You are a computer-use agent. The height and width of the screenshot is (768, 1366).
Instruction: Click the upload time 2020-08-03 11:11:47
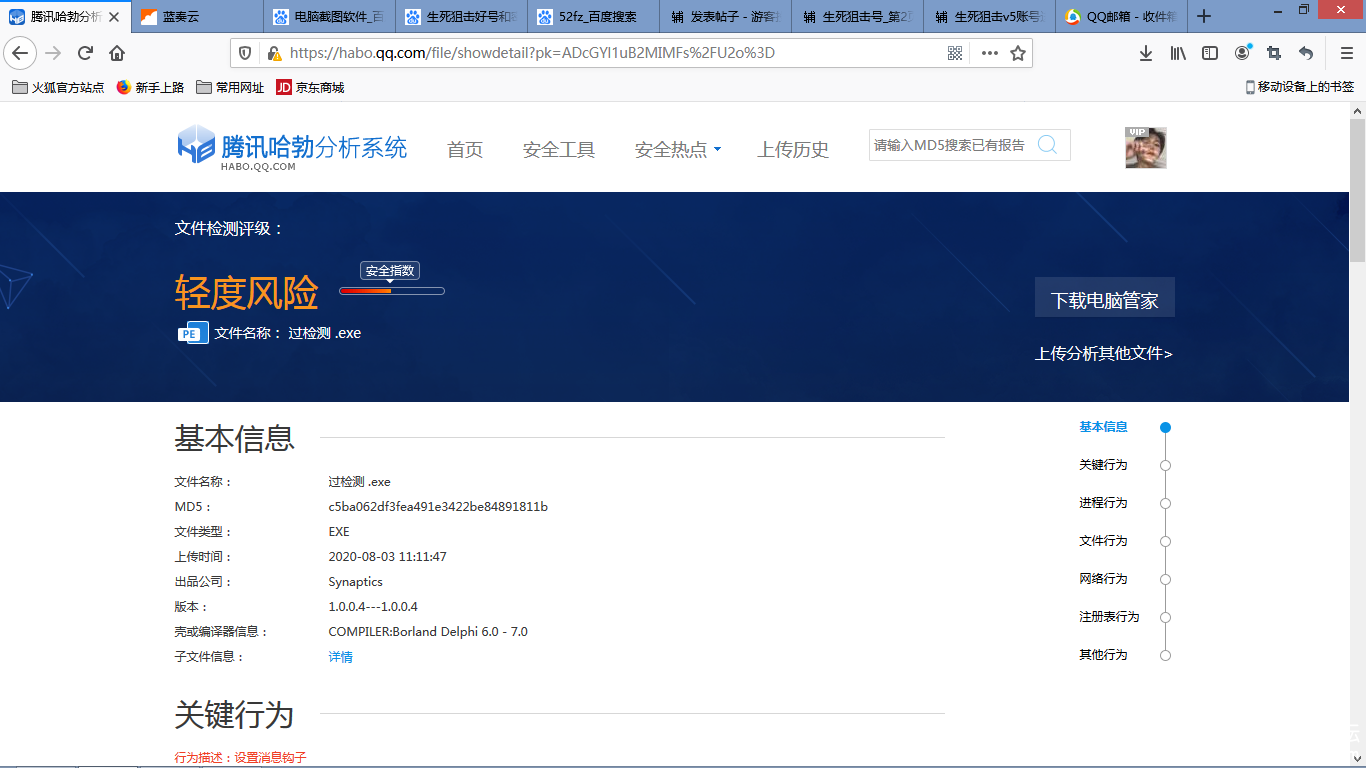[x=387, y=557]
